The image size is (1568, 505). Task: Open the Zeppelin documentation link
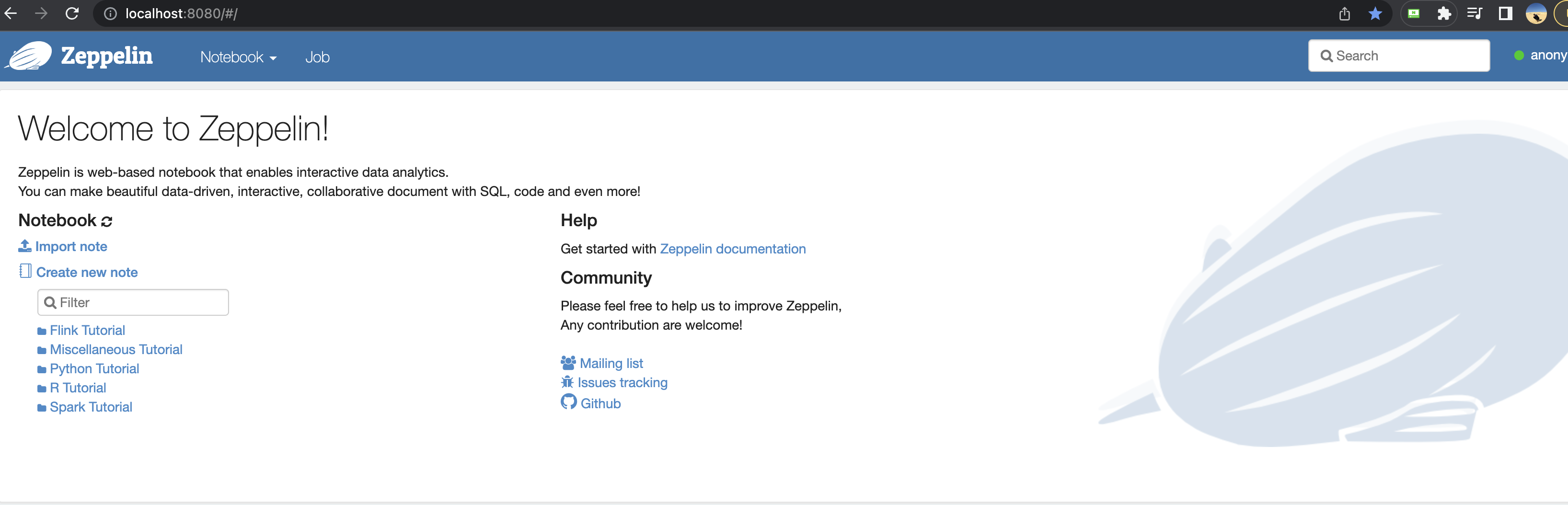click(733, 249)
